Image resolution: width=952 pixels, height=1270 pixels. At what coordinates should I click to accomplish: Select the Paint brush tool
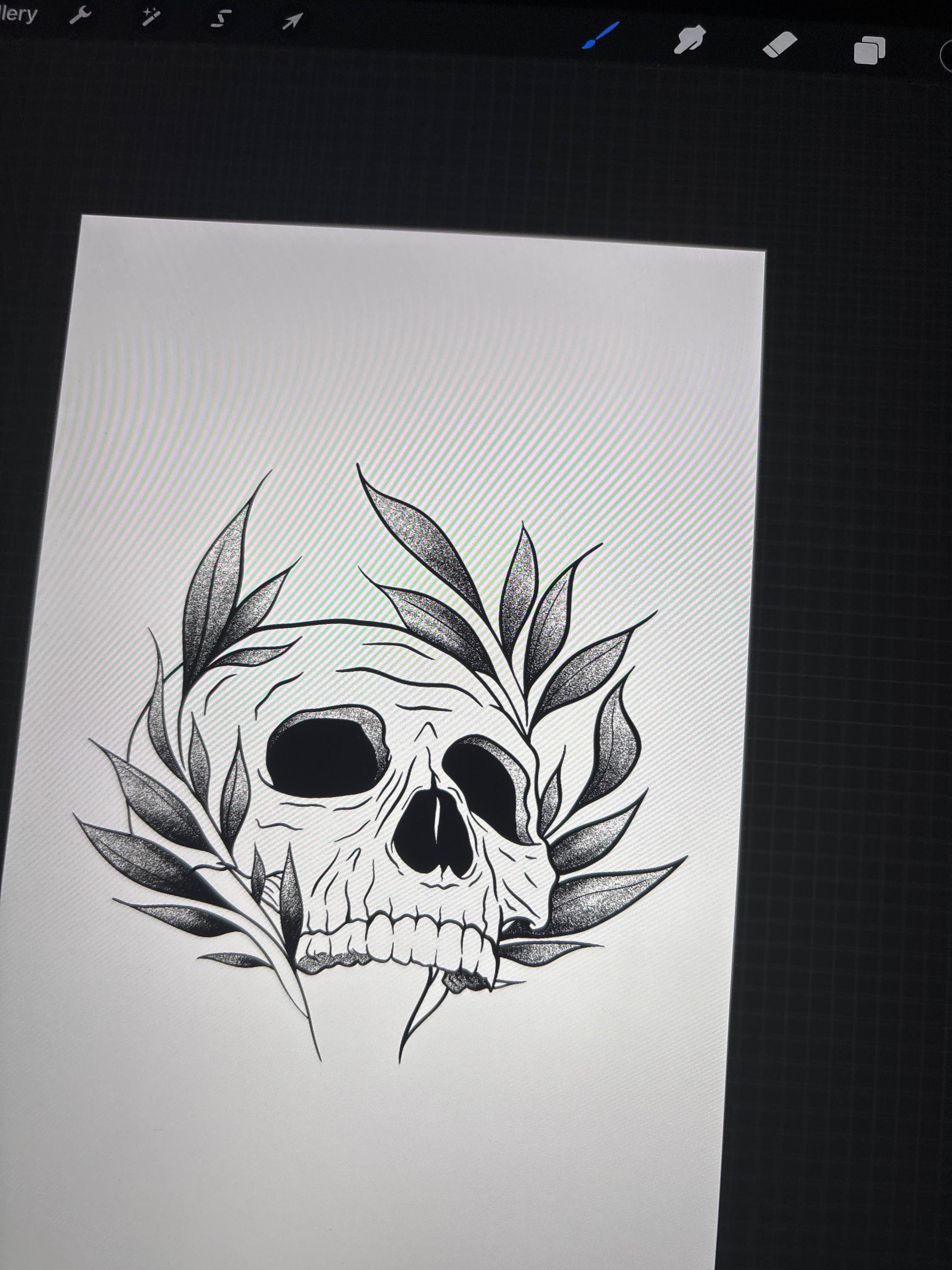pyautogui.click(x=600, y=36)
